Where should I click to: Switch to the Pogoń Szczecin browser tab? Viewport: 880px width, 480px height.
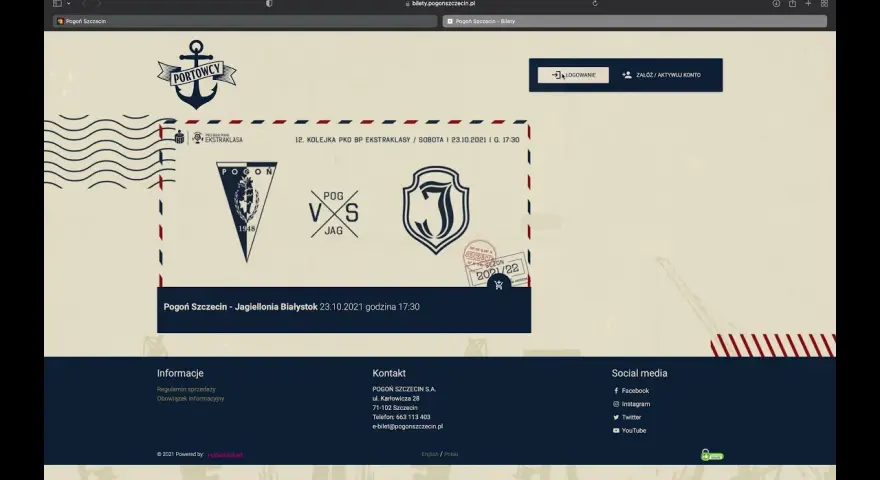point(245,21)
